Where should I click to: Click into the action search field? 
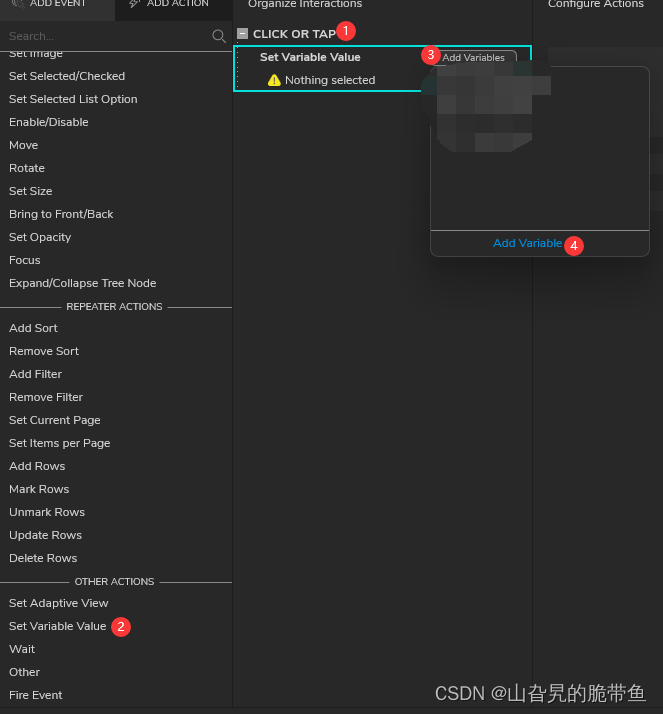[100, 37]
